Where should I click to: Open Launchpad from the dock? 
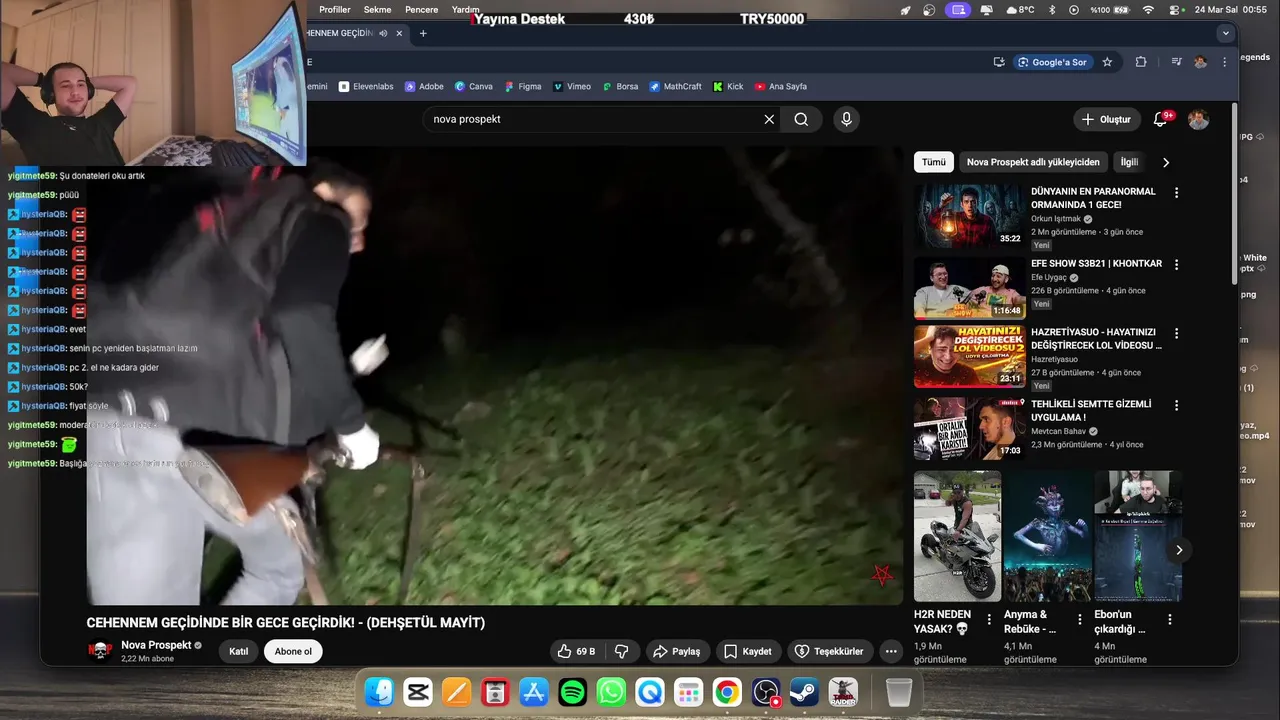coord(688,691)
